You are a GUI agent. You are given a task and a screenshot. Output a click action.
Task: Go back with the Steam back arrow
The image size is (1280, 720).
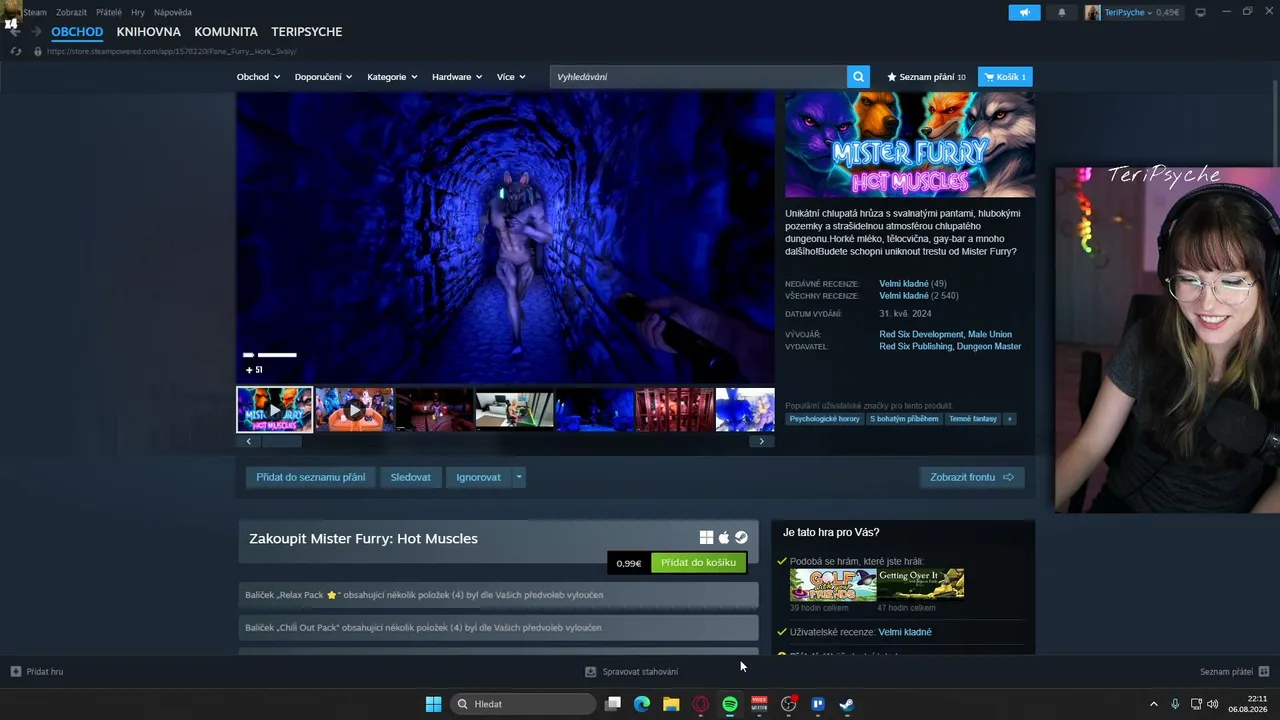pyautogui.click(x=14, y=32)
